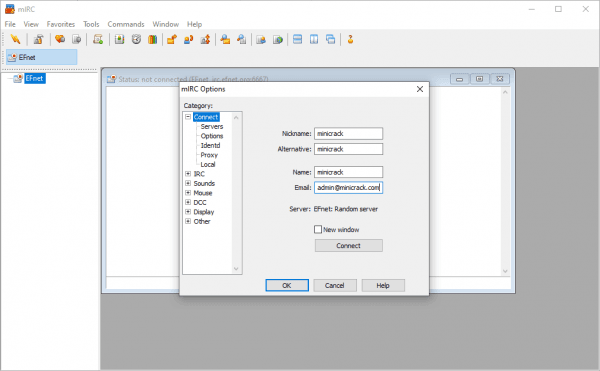Open the Notify List toolbar icon
Image resolution: width=600 pixels, height=371 pixels.
pos(261,39)
